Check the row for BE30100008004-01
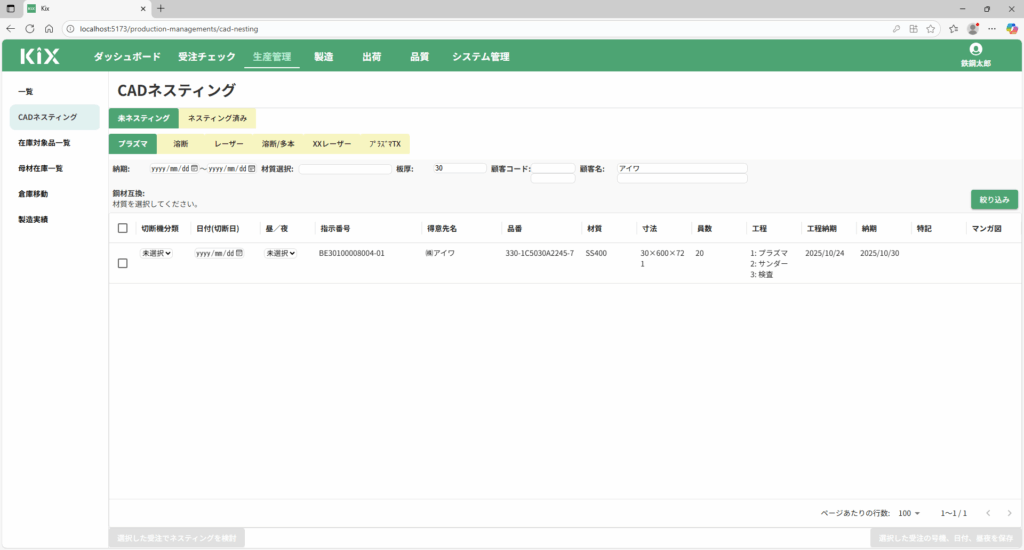 click(x=123, y=263)
